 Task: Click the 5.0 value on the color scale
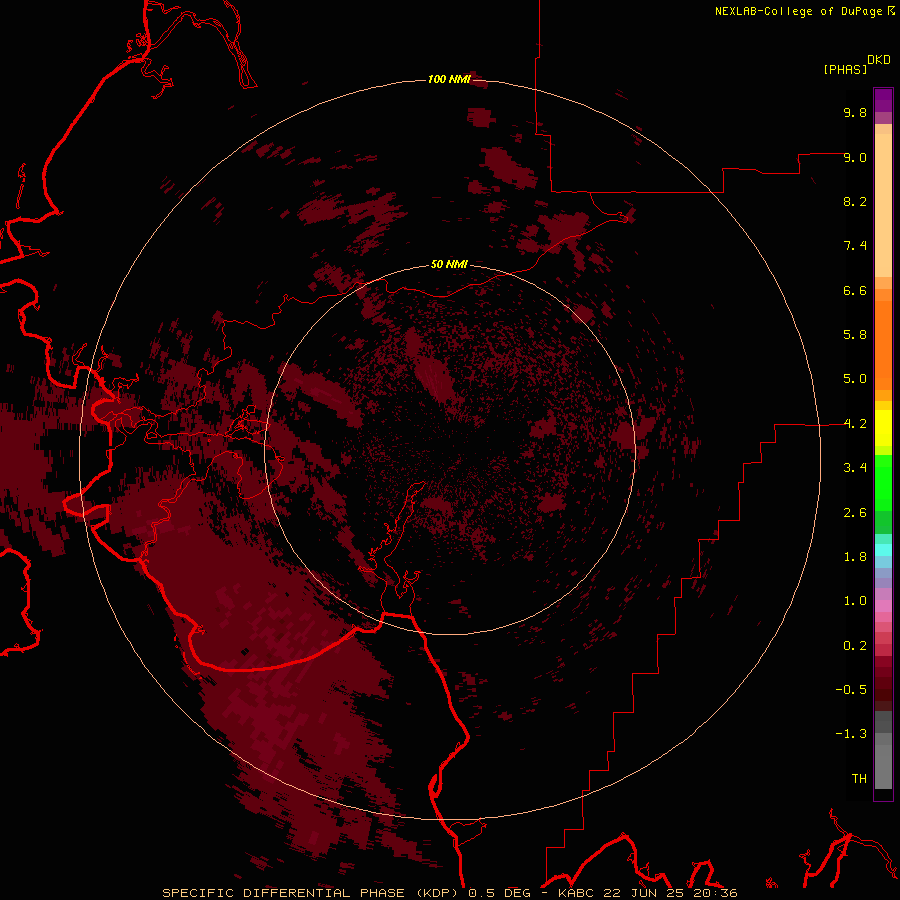pos(855,379)
